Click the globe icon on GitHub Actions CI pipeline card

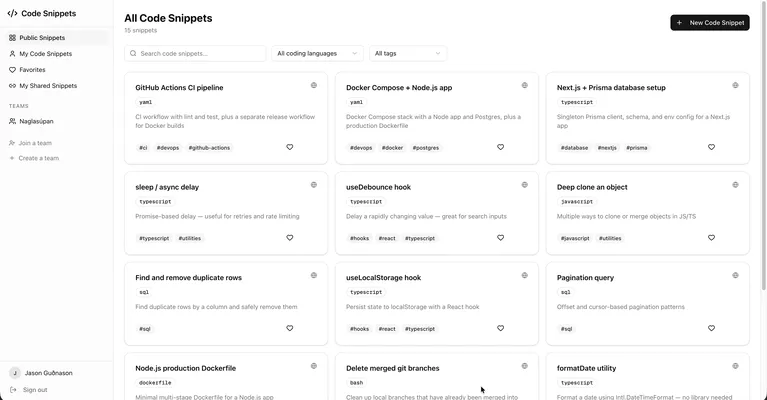314,85
